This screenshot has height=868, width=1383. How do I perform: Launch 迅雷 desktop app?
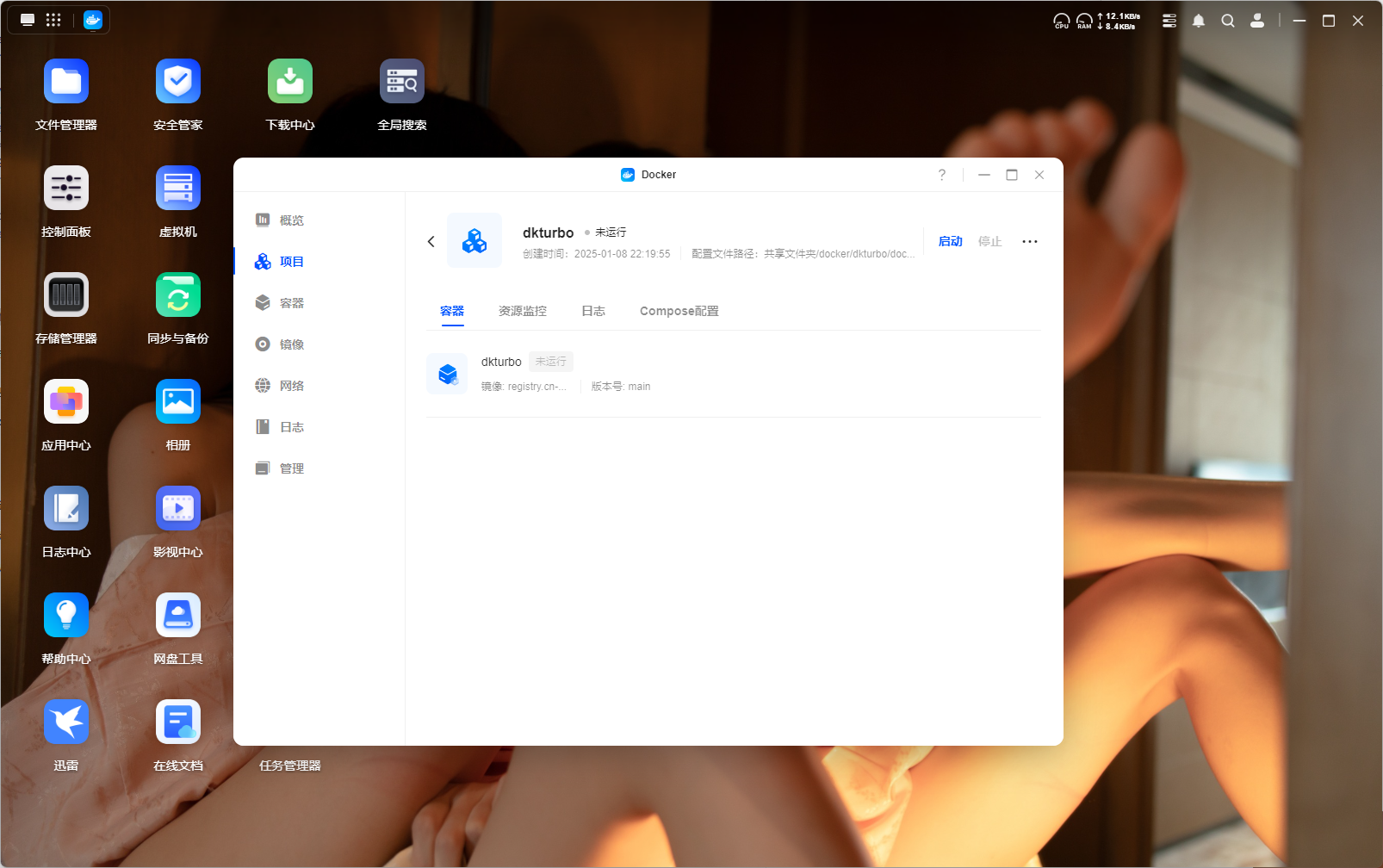coord(66,722)
